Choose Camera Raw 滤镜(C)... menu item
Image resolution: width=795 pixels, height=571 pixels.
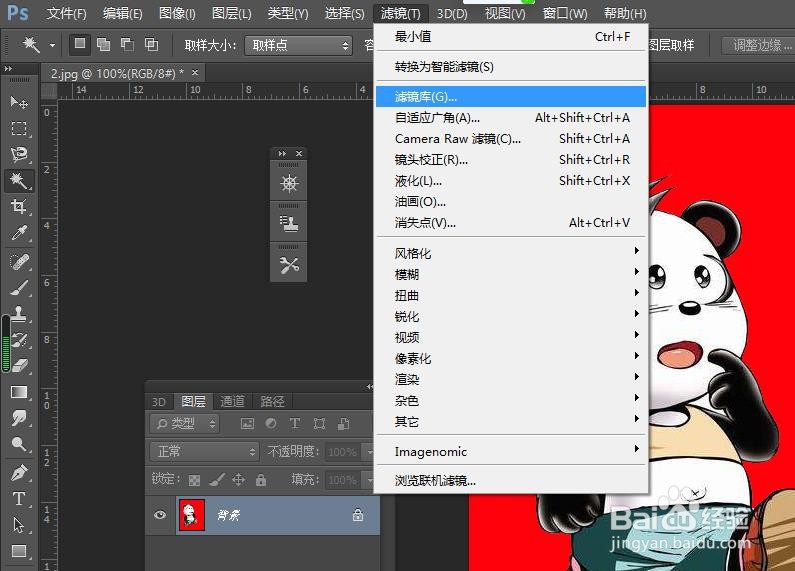[511, 138]
